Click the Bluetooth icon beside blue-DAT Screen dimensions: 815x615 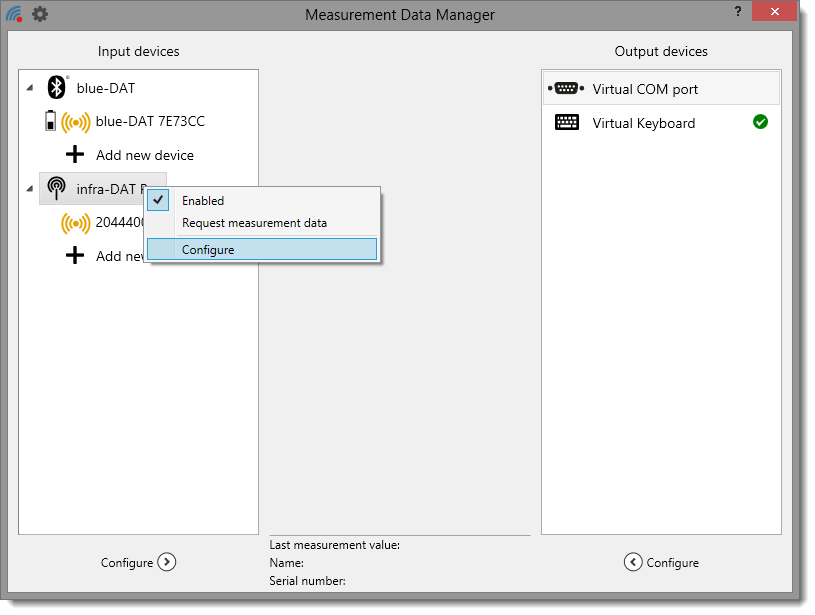[x=57, y=88]
